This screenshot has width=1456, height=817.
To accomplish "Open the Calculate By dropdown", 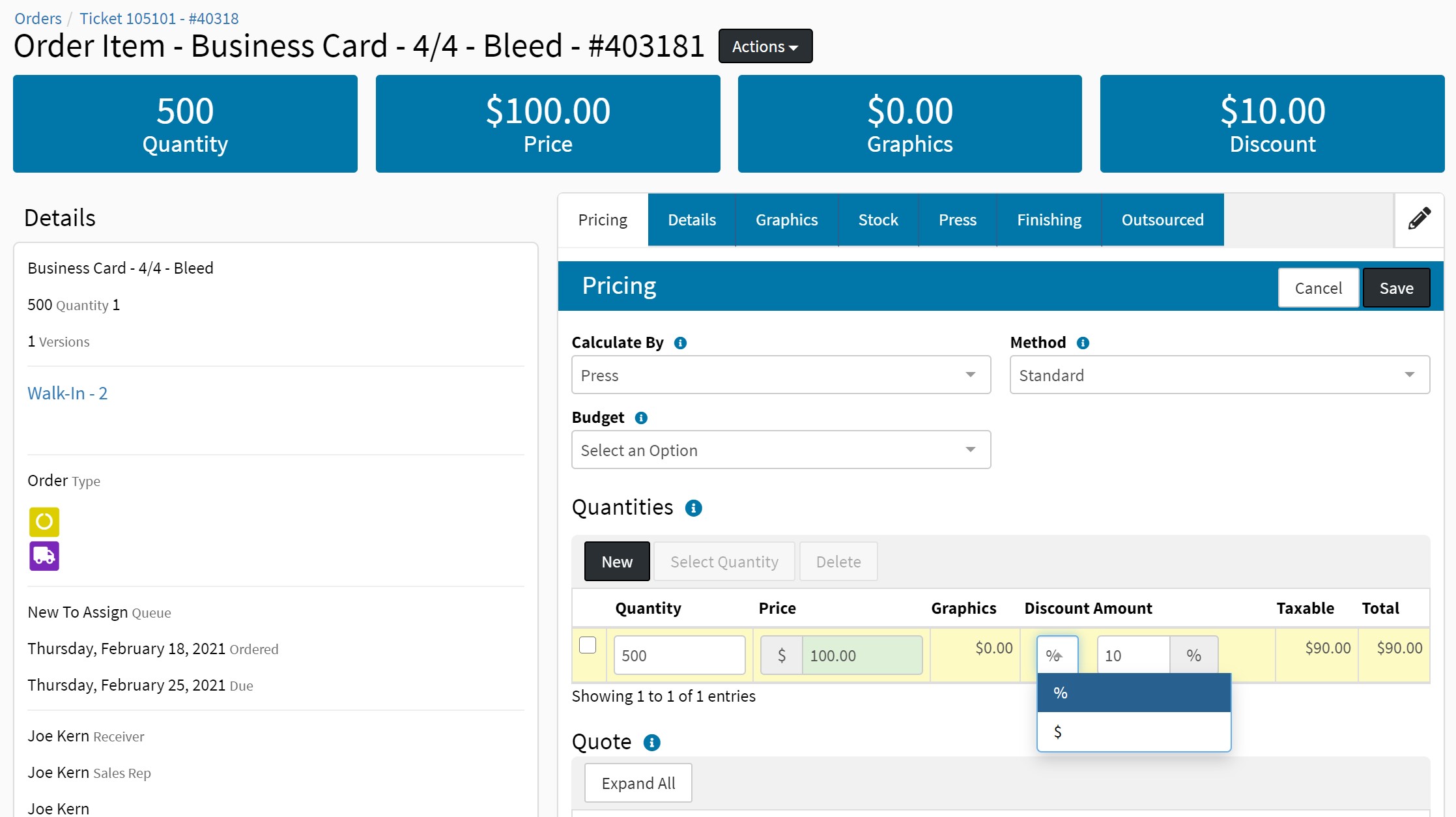I will [780, 375].
